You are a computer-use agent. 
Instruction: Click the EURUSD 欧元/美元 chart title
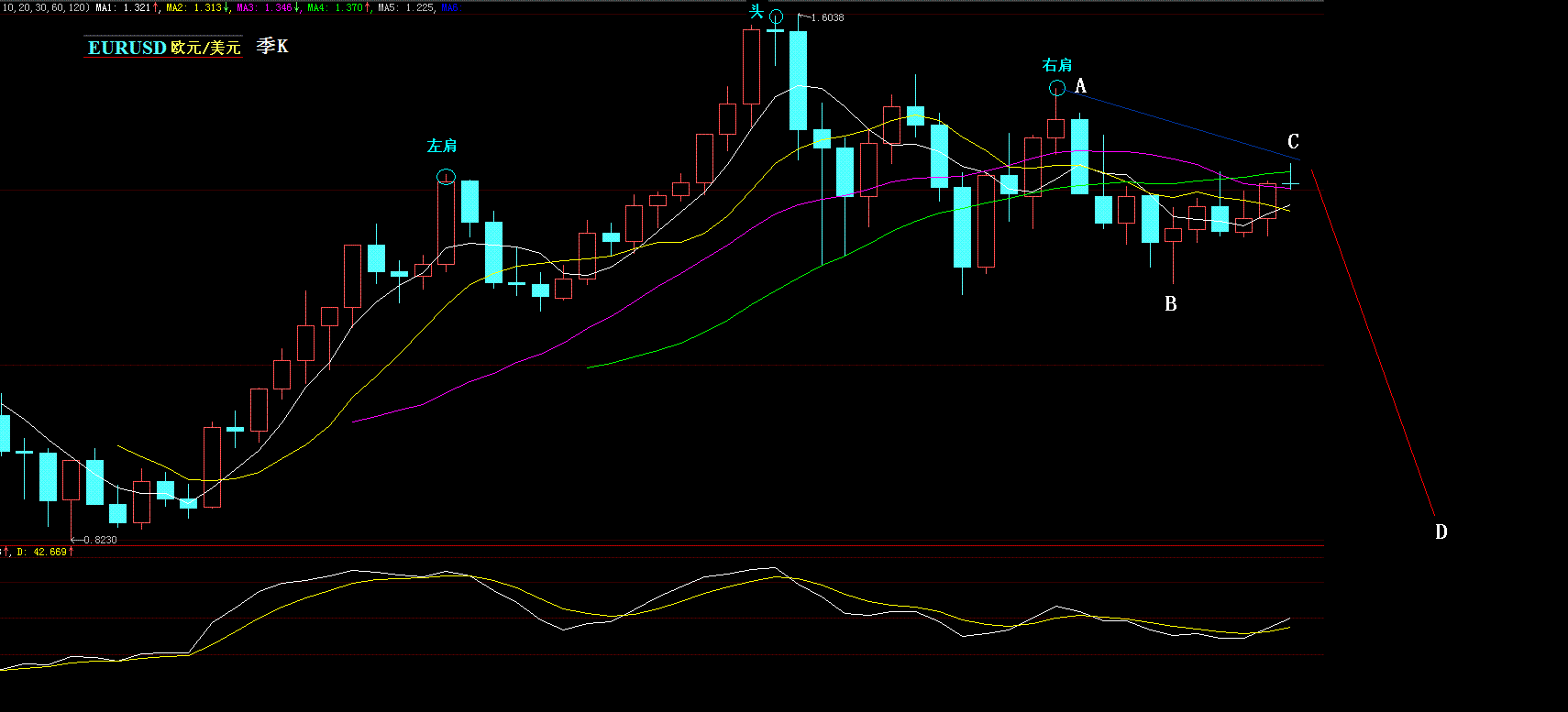coord(164,47)
